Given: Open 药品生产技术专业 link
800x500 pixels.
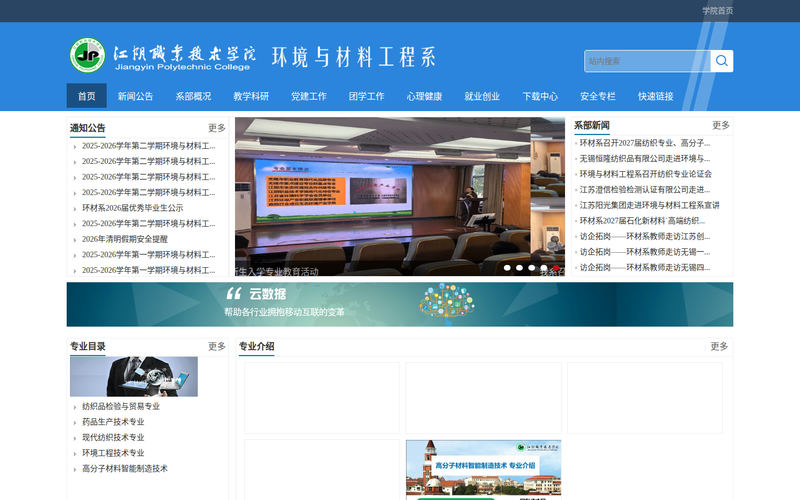Looking at the screenshot, I should pyautogui.click(x=113, y=421).
